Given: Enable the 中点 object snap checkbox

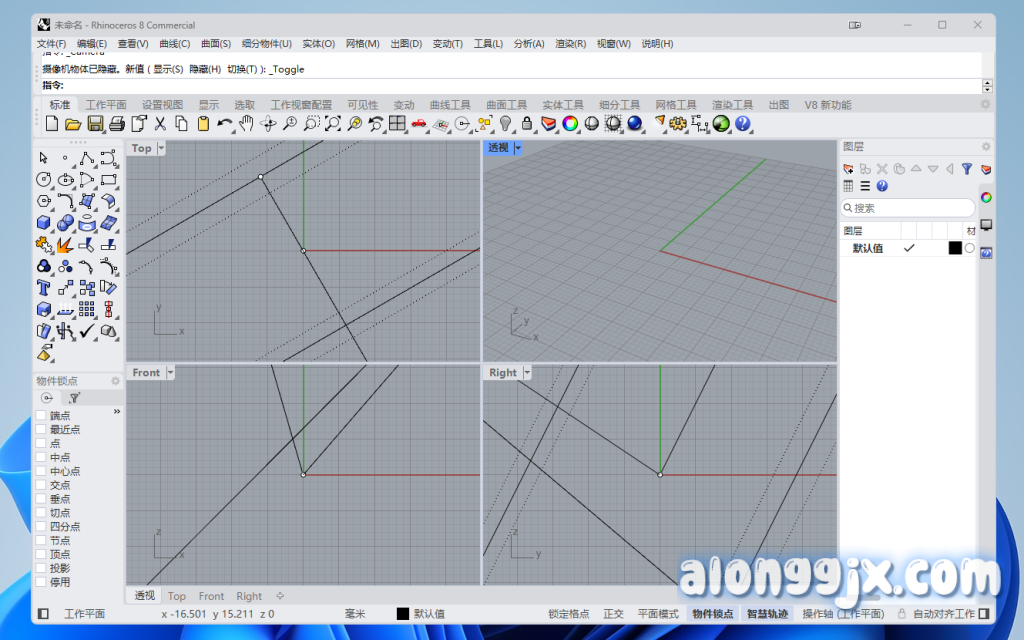Looking at the screenshot, I should click(39, 457).
